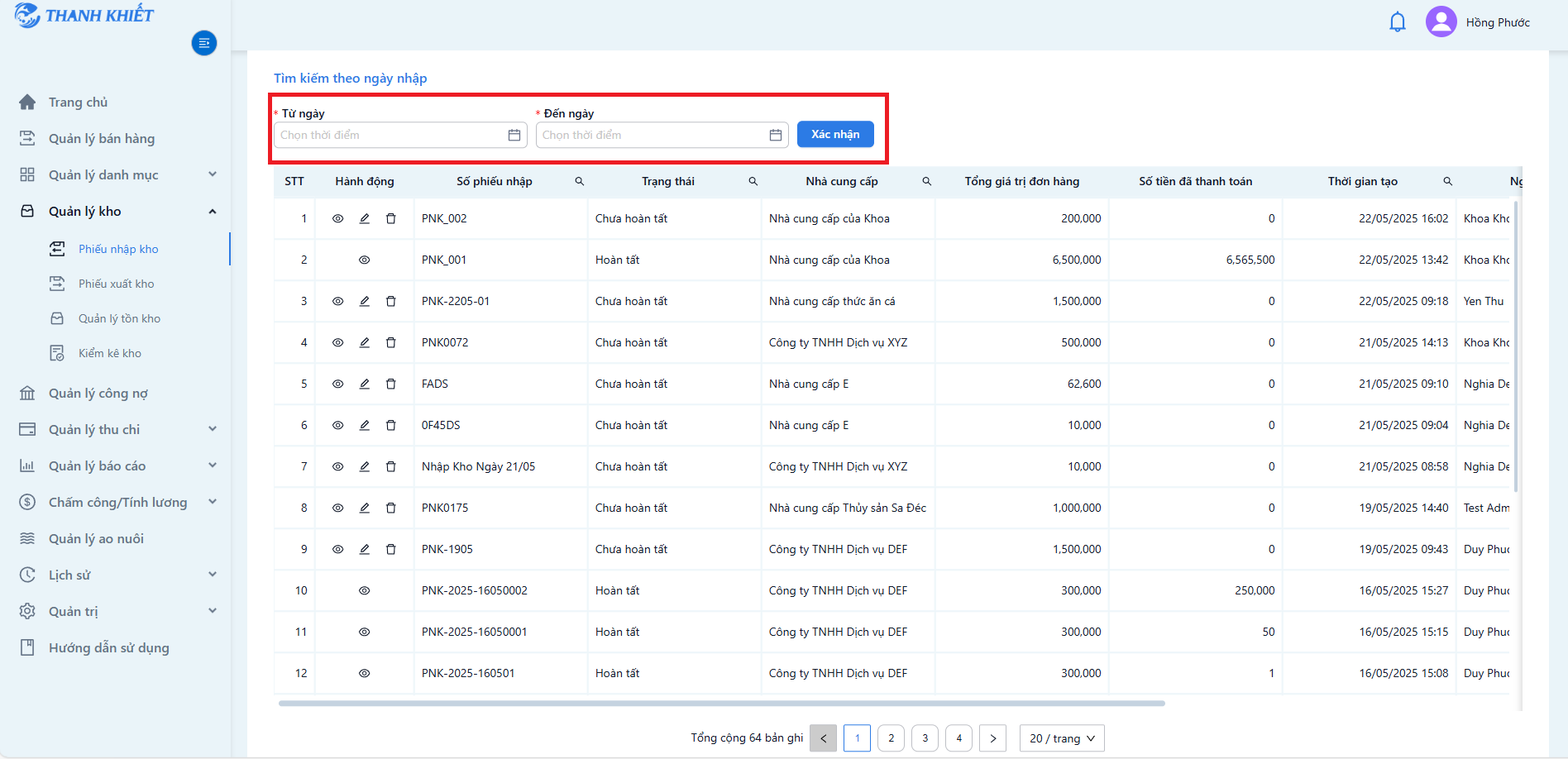Viewport: 1568px width, 759px height.
Task: Delete the Nhập Kho Ngày 21/05 receipt
Action: point(391,466)
